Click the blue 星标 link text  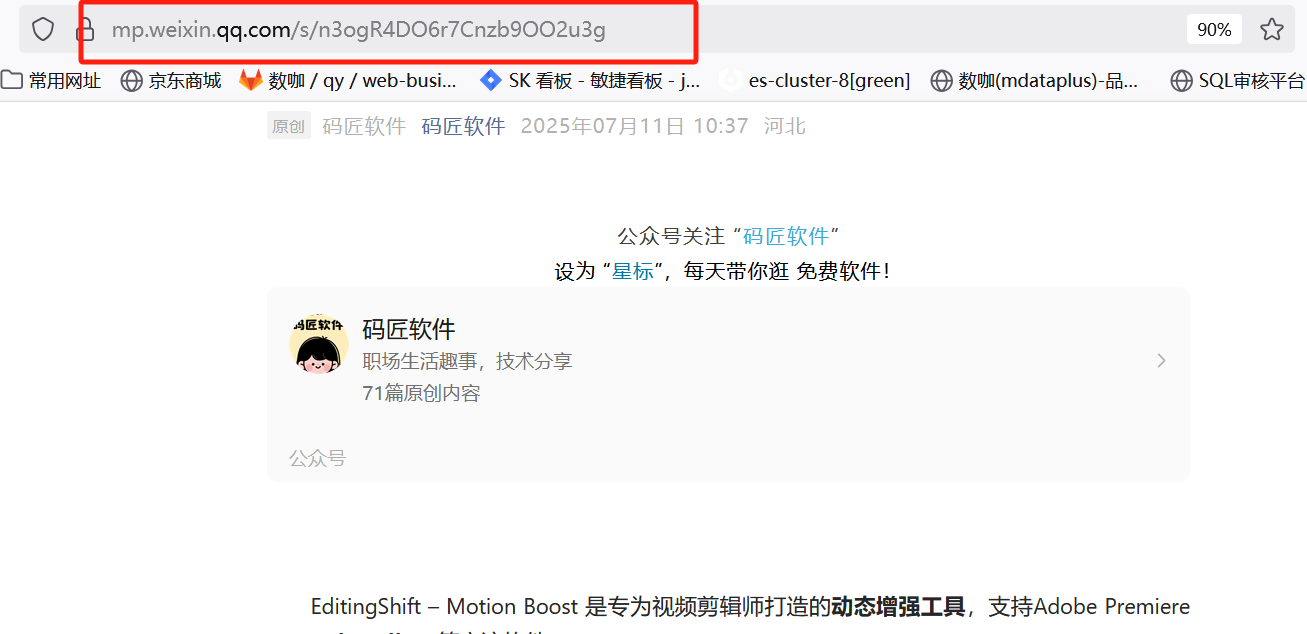(633, 271)
